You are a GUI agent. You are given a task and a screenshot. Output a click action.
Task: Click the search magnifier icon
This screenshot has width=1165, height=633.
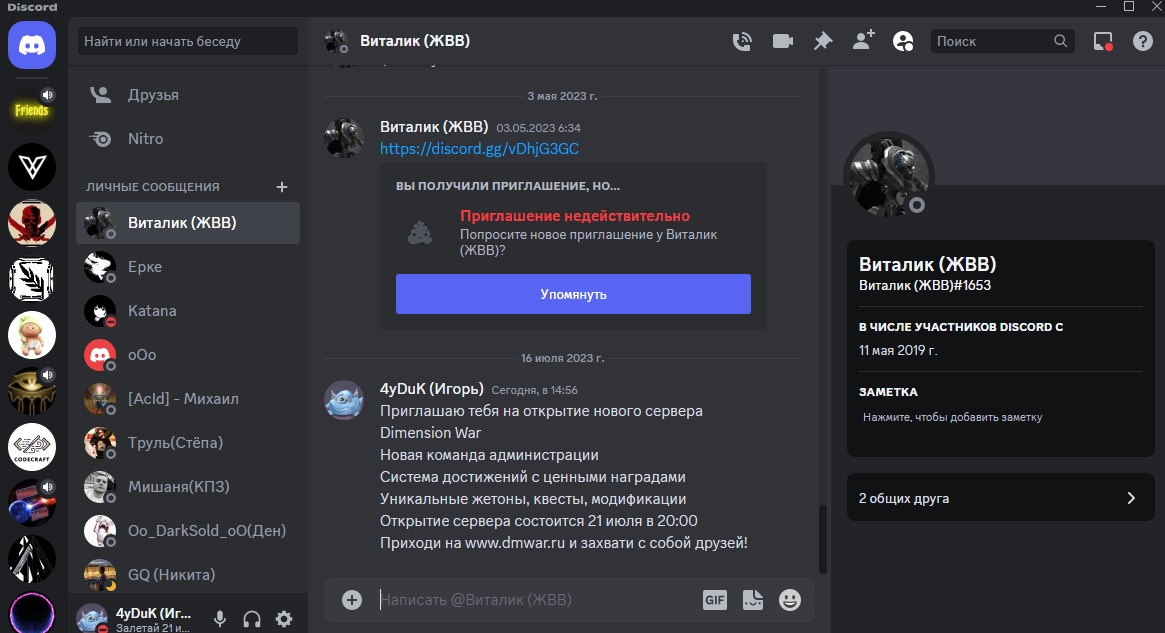pyautogui.click(x=1060, y=42)
